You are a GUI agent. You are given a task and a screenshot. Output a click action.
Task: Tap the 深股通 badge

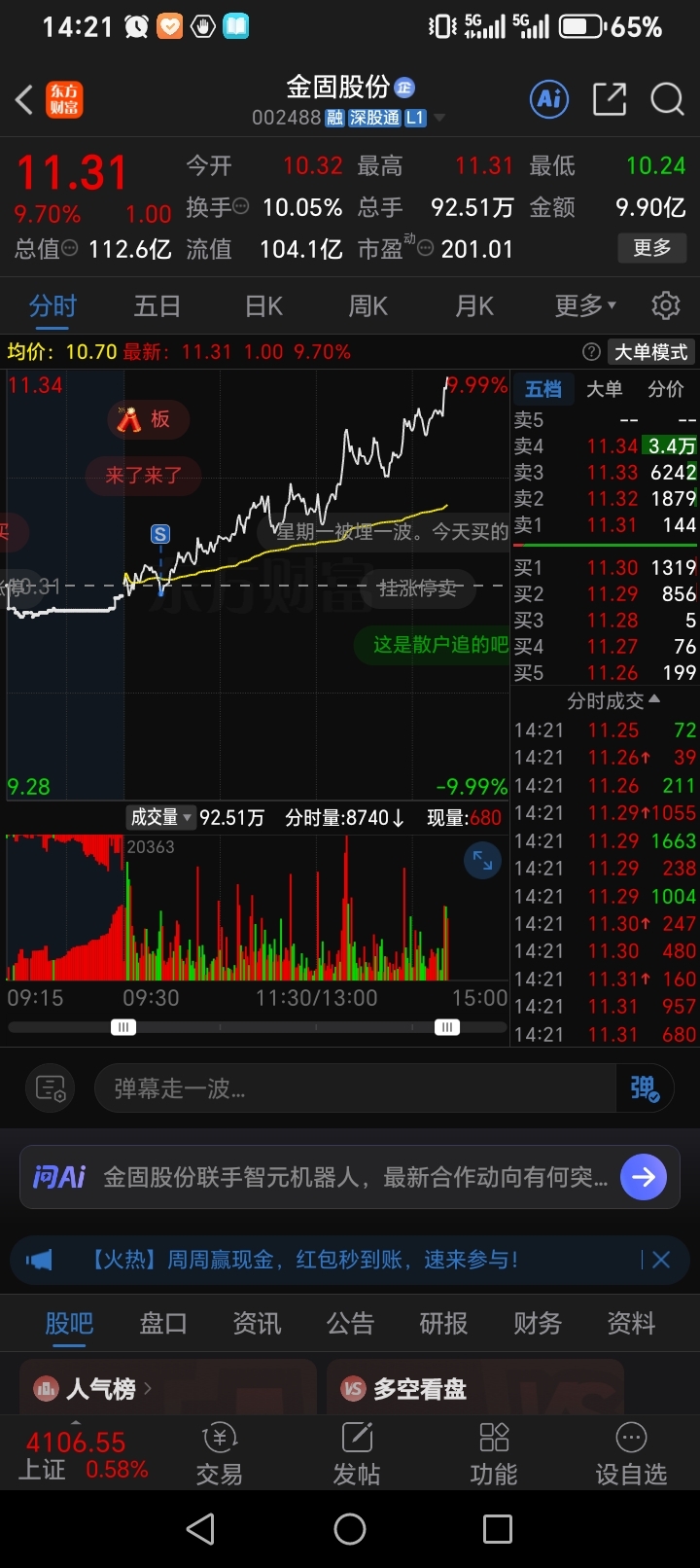[374, 118]
